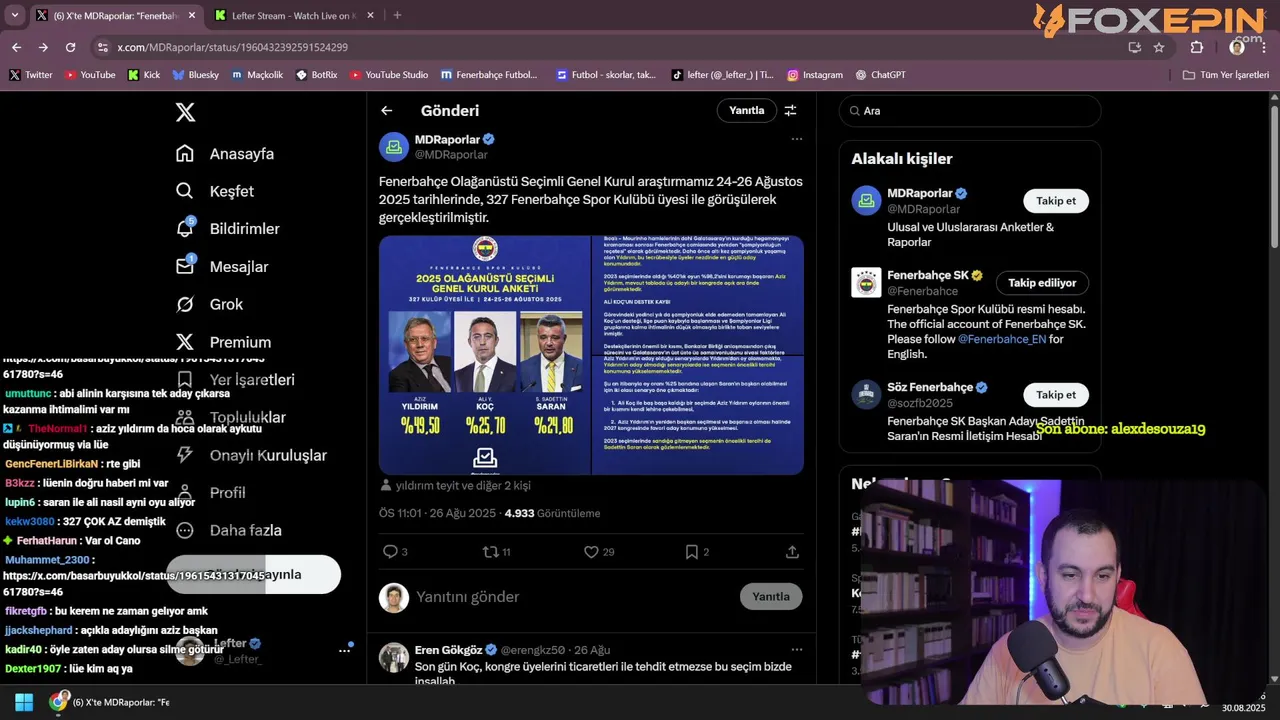Click Takip ediliyor for Fenerbahçe SK
The image size is (1280, 720).
click(1042, 283)
